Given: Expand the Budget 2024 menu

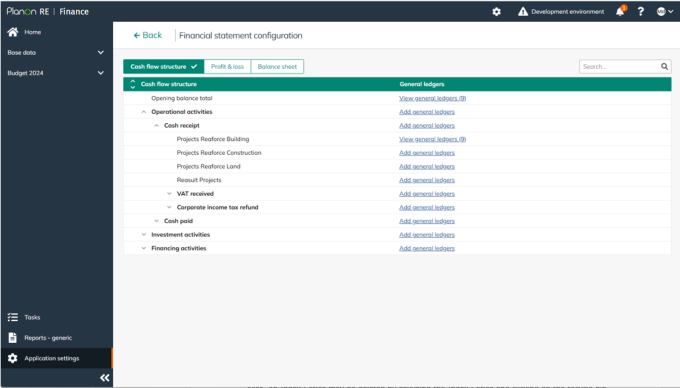Looking at the screenshot, I should tap(101, 73).
